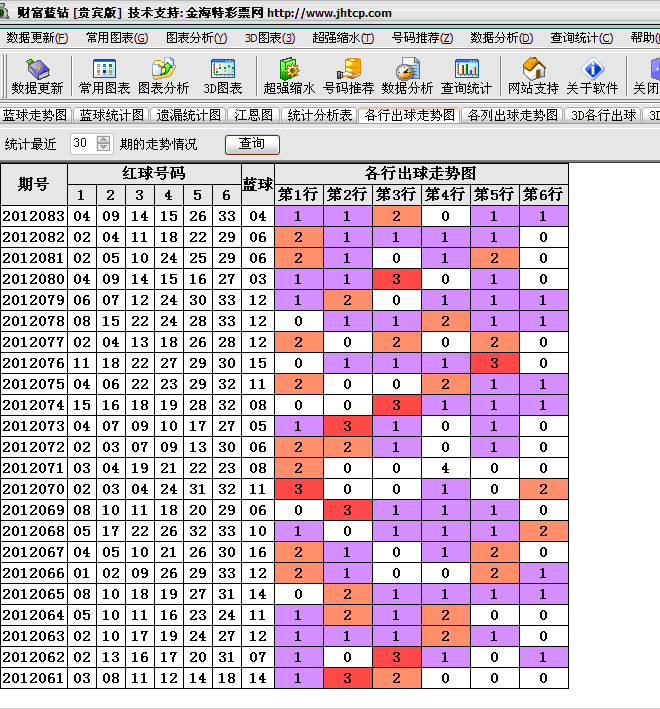660x709 pixels.
Task: Open 号码推荐 from the toolbar
Action: pyautogui.click(x=348, y=76)
